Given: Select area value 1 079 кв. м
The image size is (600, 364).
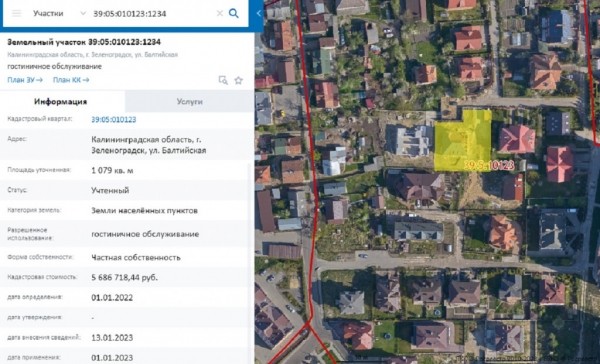Looking at the screenshot, I should coord(112,170).
